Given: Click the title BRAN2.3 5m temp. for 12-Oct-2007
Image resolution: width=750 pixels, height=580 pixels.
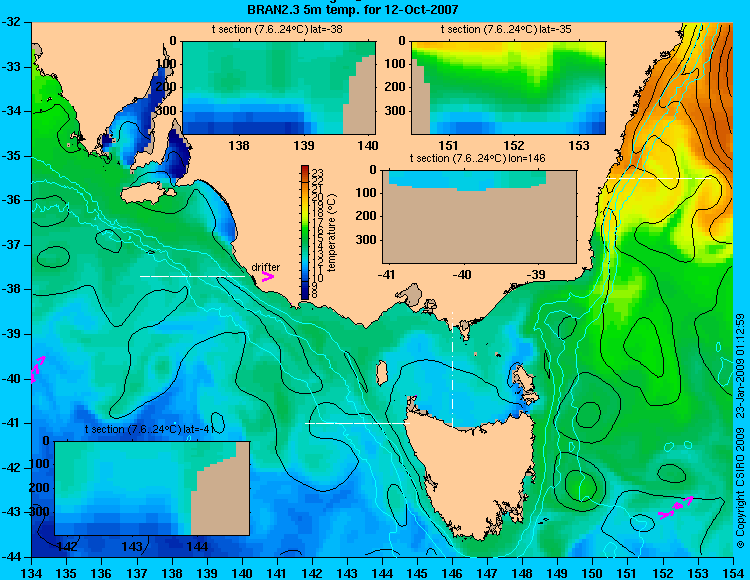Looking at the screenshot, I should pos(353,9).
